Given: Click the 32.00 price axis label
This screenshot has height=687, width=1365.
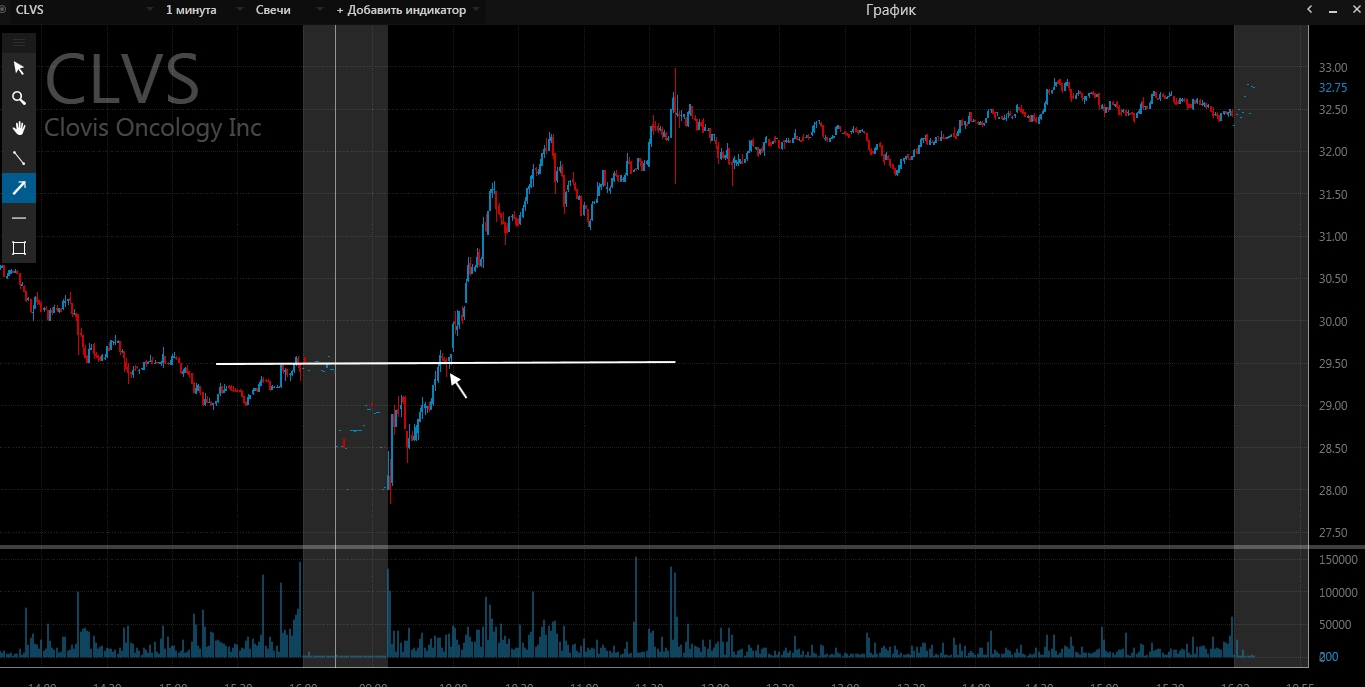Looking at the screenshot, I should point(1333,152).
